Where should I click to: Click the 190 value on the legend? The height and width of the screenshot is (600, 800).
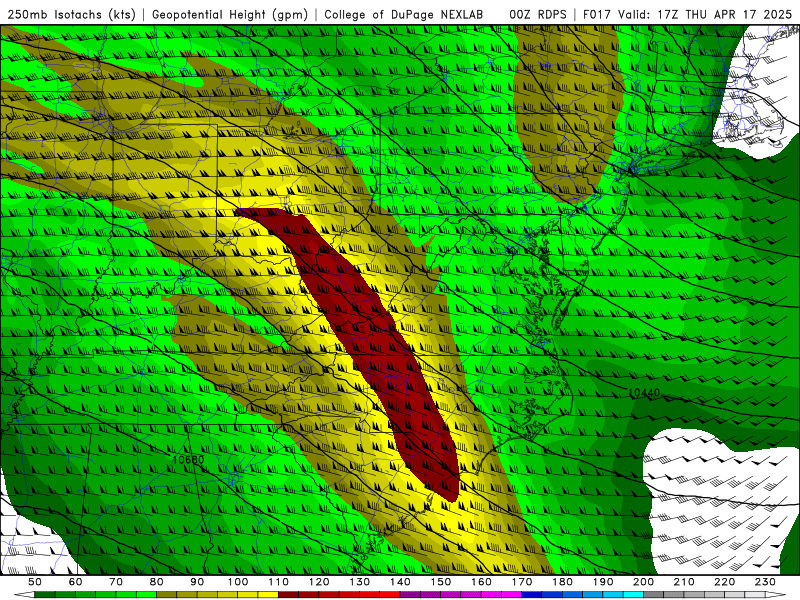coord(603,582)
